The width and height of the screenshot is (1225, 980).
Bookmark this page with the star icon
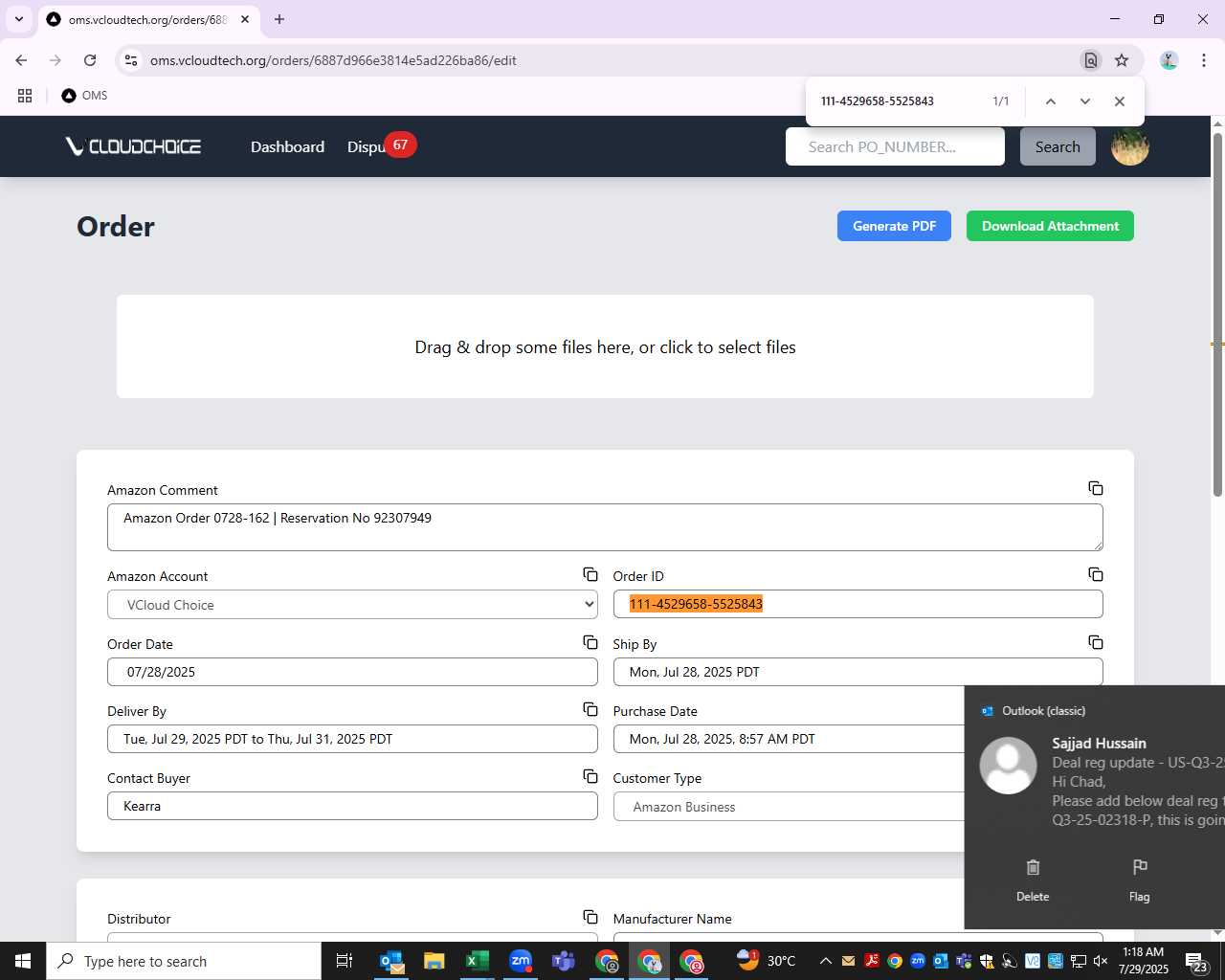(x=1122, y=60)
